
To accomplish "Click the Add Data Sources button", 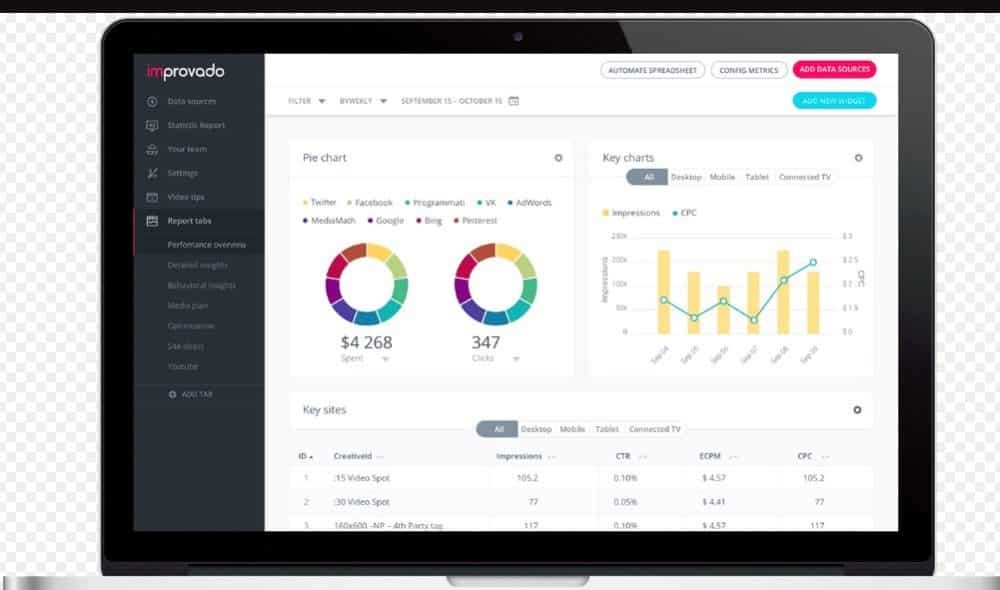I will coord(834,70).
